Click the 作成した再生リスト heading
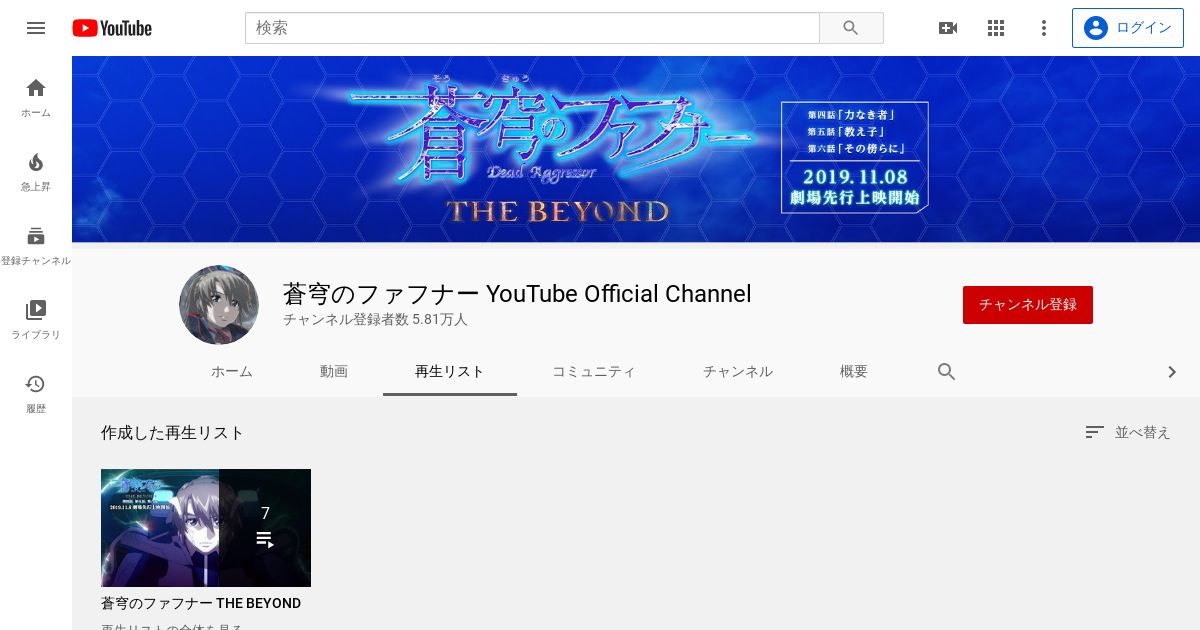 pos(172,433)
